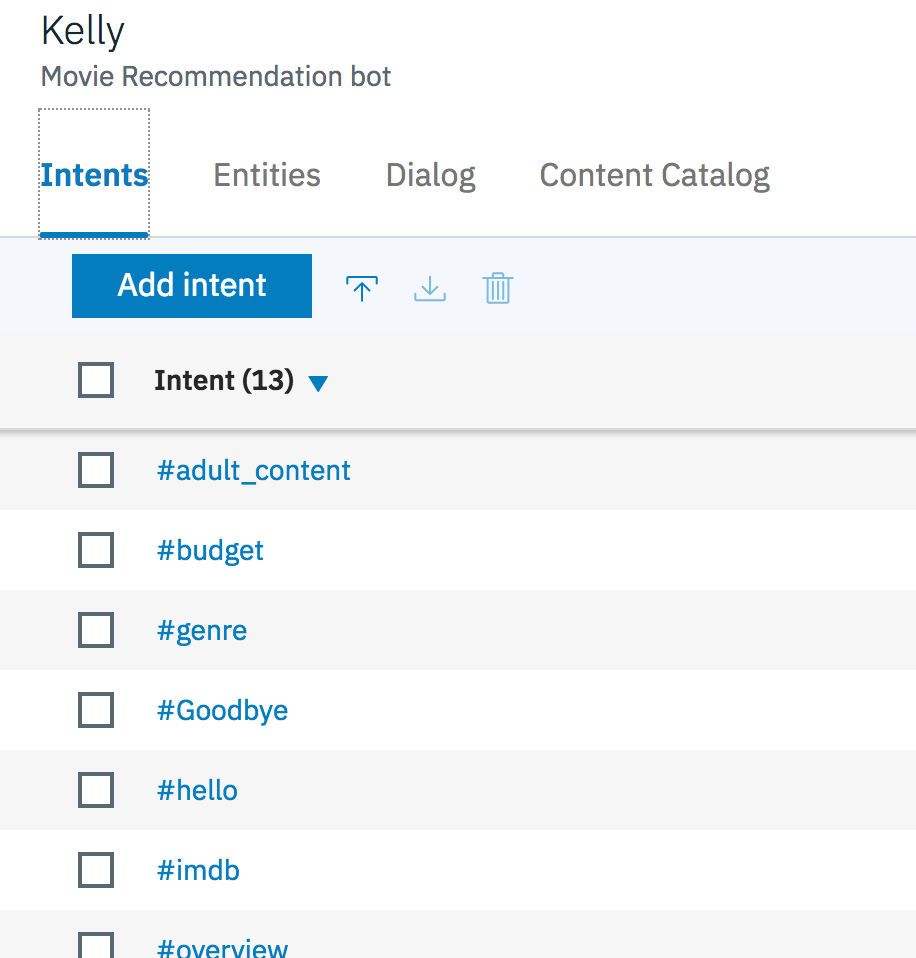Image resolution: width=916 pixels, height=958 pixels.
Task: Open the Content Catalog tab
Action: pos(654,175)
